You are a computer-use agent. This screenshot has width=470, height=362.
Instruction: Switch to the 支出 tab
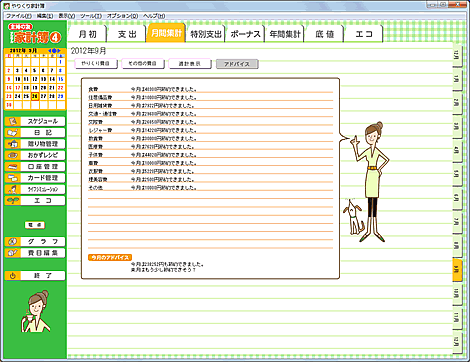[x=127, y=34]
